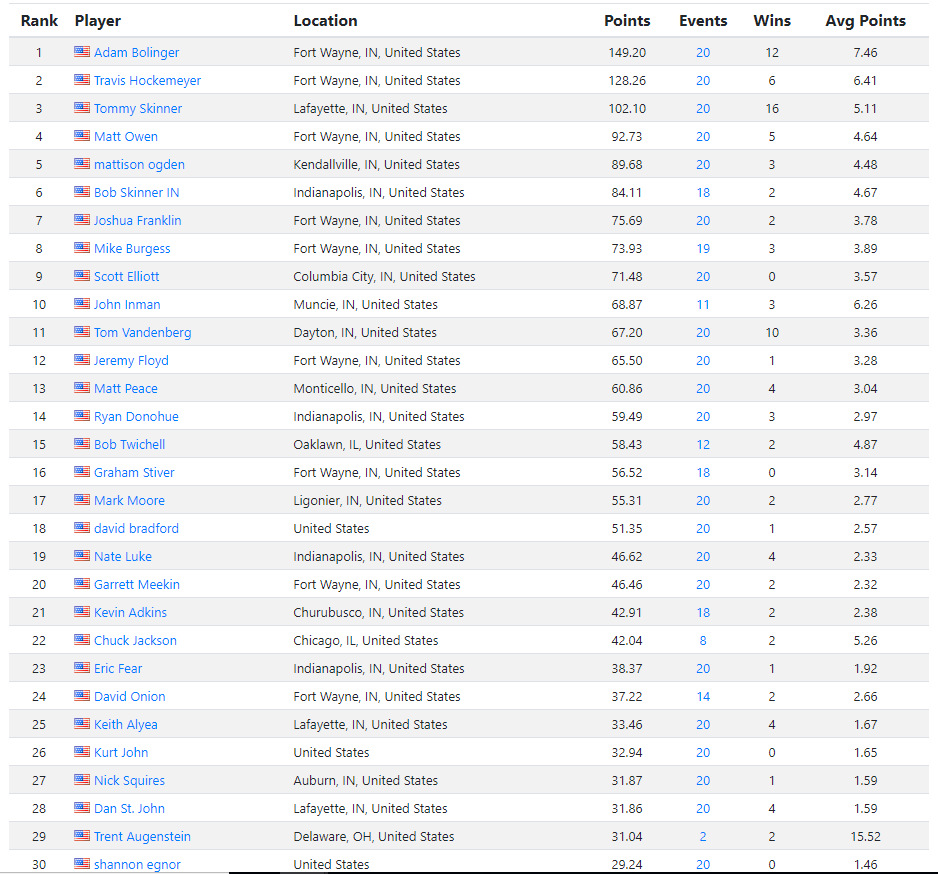Screen dimensions: 938x874
Task: Click the Points column header
Action: (627, 21)
